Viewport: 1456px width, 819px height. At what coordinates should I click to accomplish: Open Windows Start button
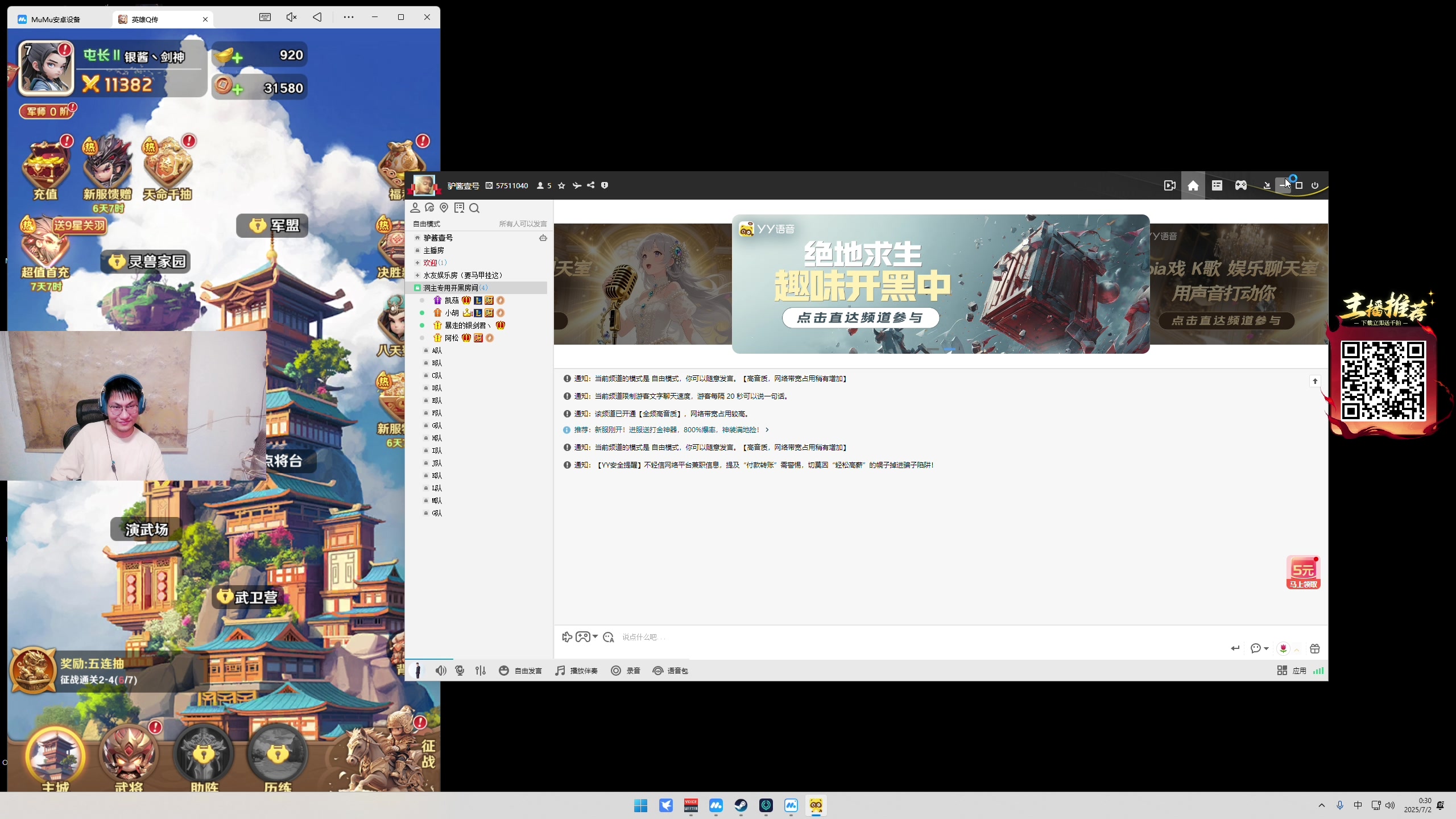click(x=640, y=805)
